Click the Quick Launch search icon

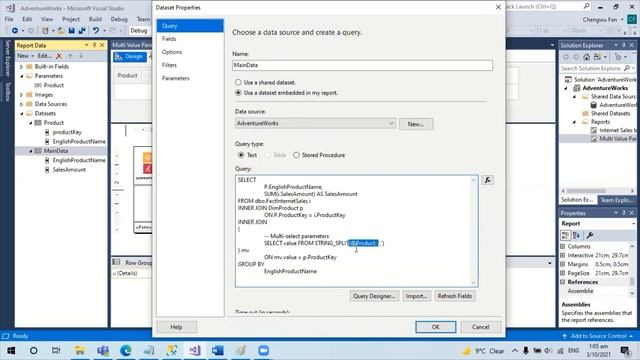tap(586, 7)
